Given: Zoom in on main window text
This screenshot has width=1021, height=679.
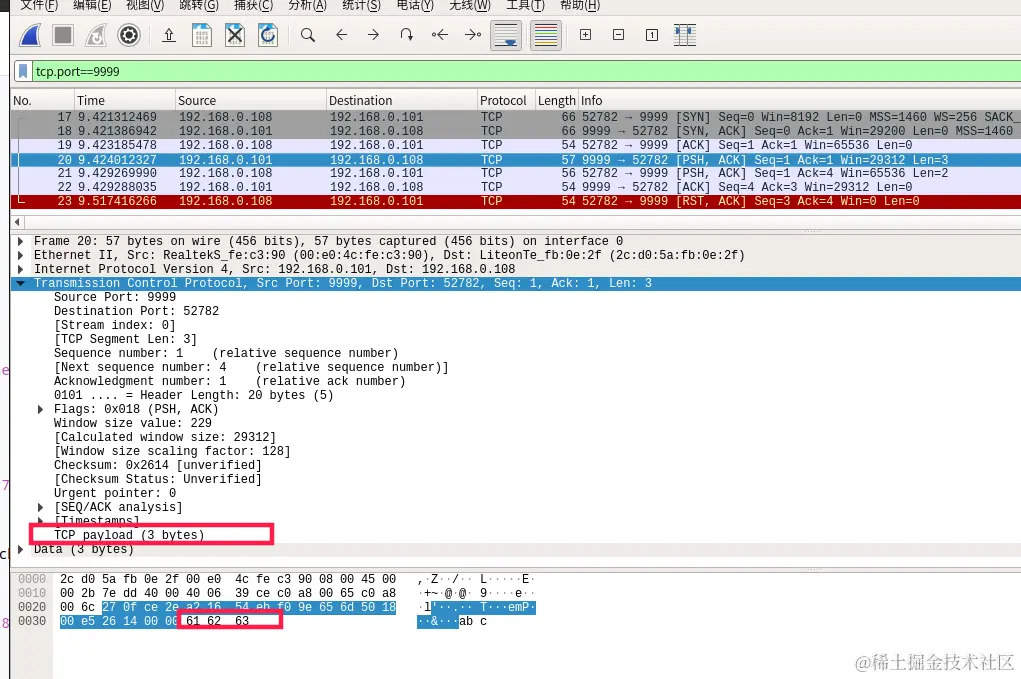Looking at the screenshot, I should pyautogui.click(x=585, y=35).
